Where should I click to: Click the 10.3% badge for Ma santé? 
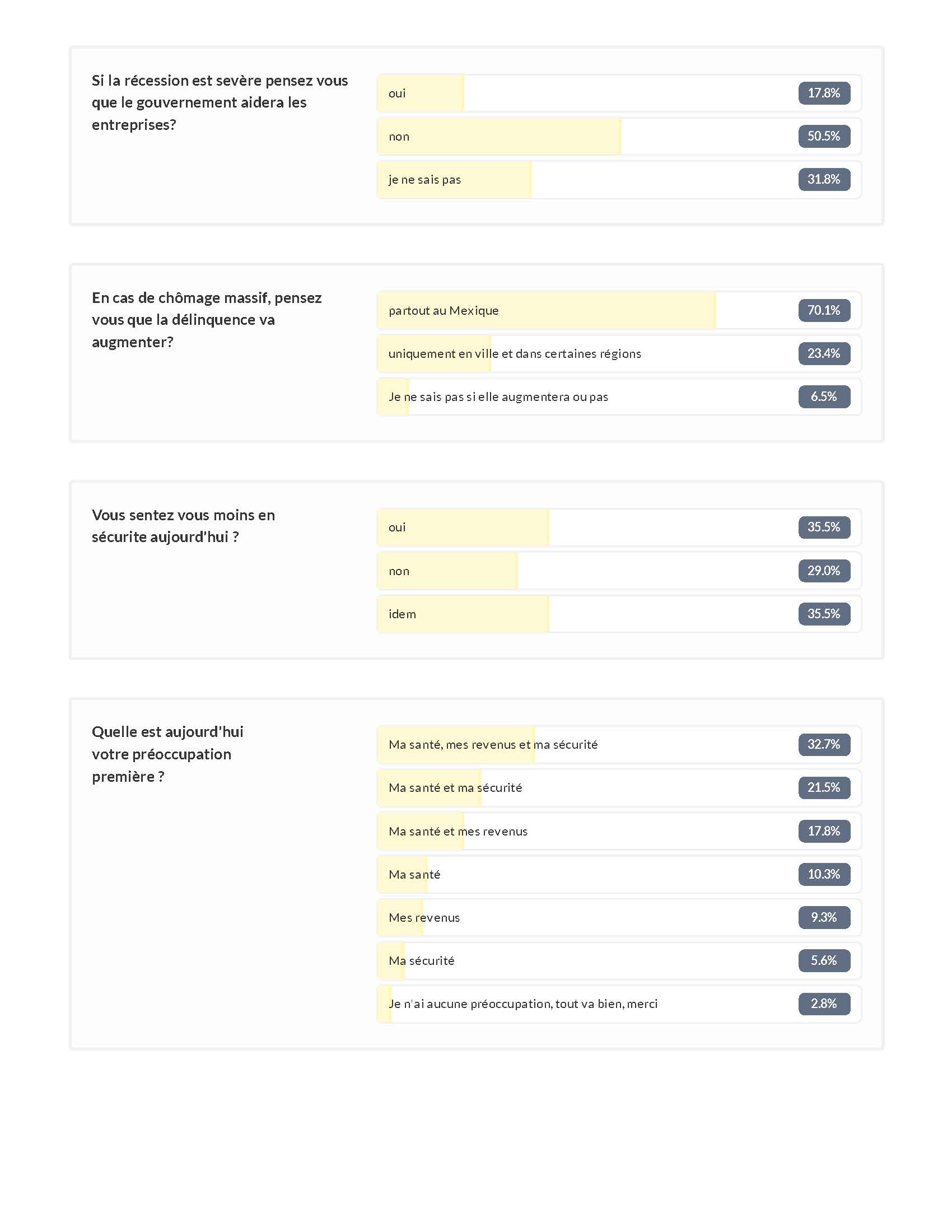coord(824,874)
